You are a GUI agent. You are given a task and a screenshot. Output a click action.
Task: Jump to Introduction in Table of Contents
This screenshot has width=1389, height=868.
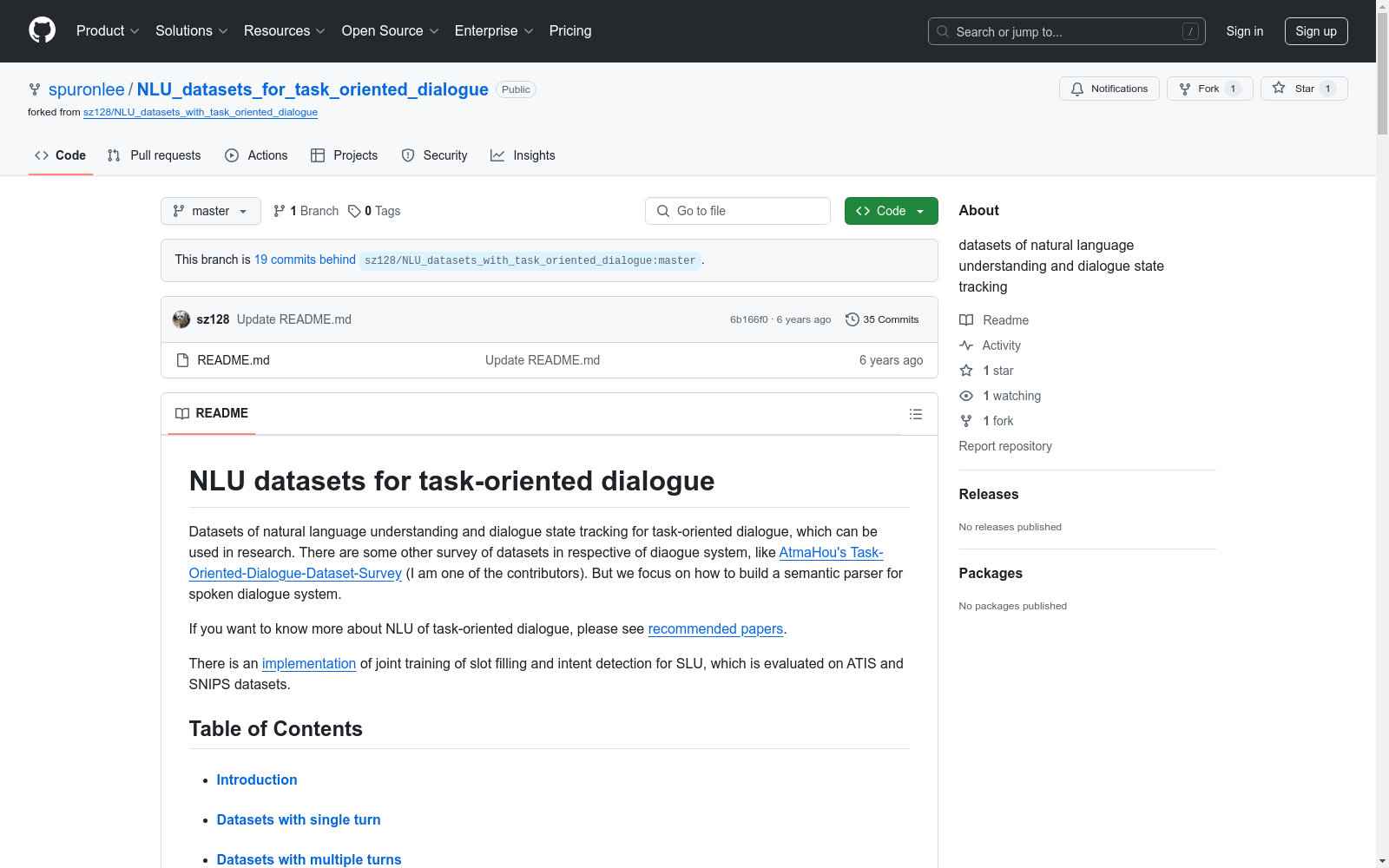tap(257, 779)
